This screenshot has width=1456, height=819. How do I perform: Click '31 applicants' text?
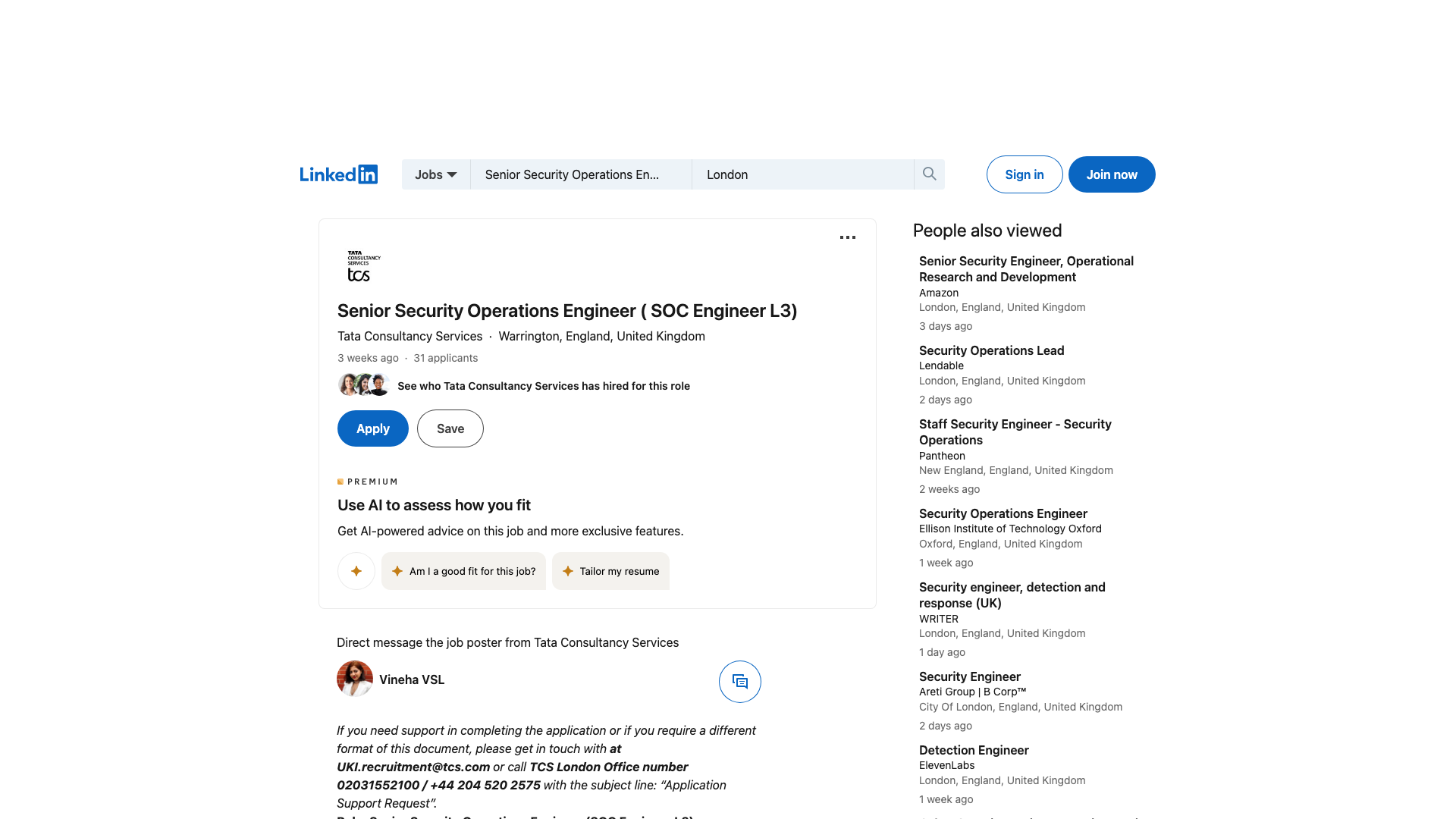[446, 358]
